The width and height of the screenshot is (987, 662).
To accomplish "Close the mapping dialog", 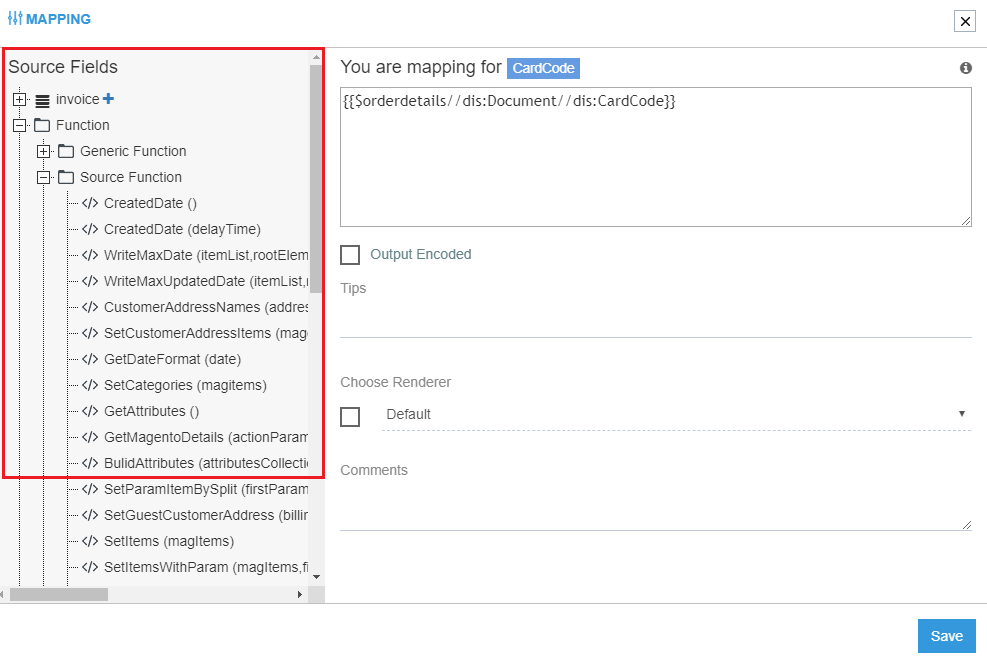I will coord(964,21).
